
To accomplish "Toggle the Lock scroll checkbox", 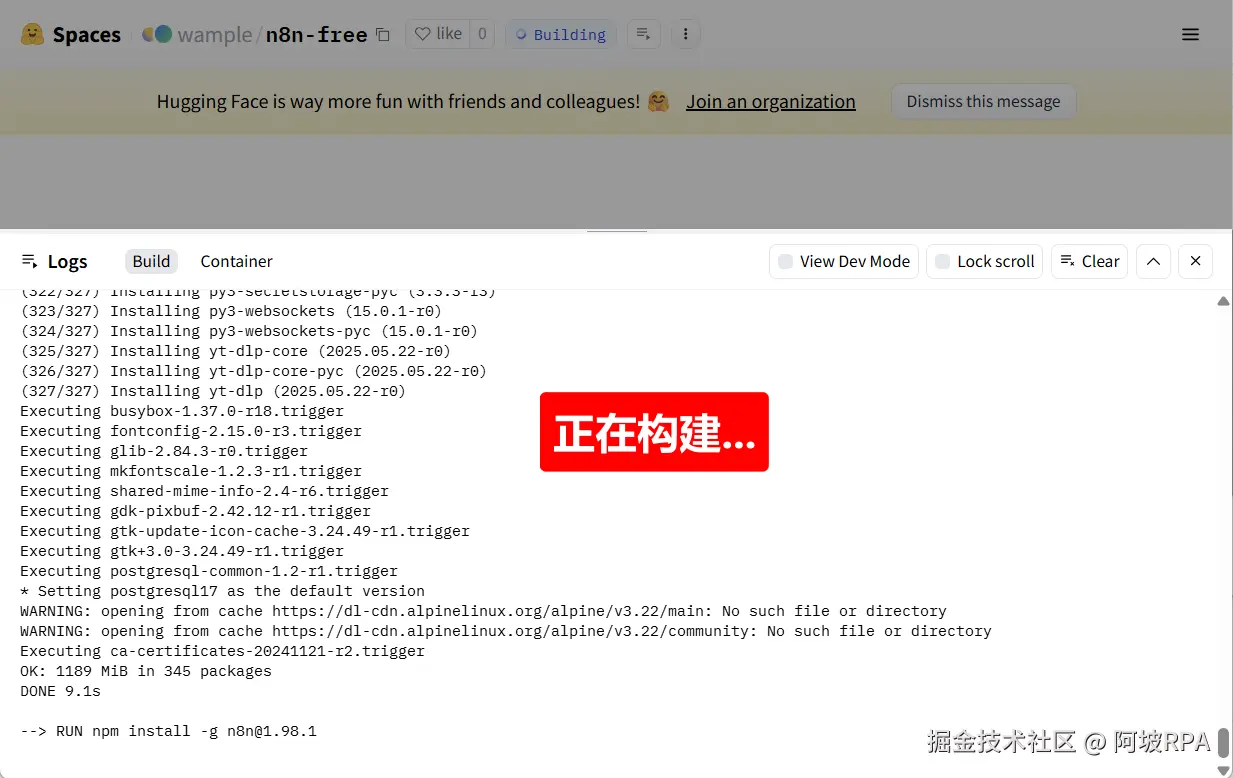I will (x=942, y=261).
